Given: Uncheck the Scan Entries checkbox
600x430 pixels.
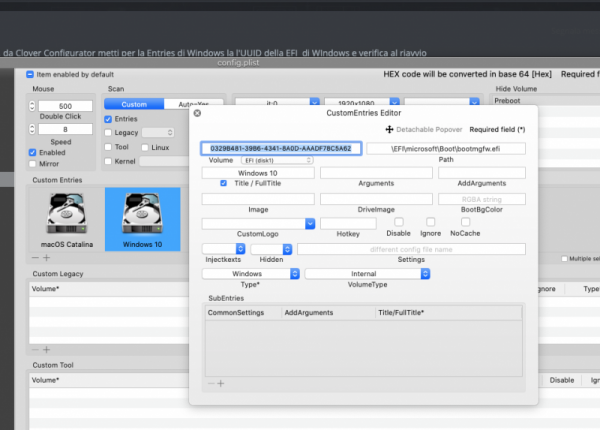Looking at the screenshot, I should tap(108, 119).
